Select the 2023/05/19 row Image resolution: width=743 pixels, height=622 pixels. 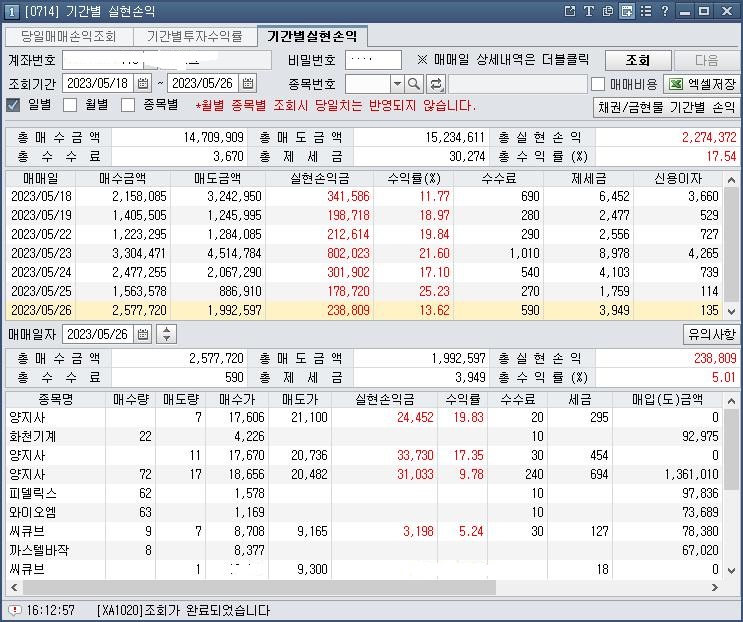pos(364,215)
